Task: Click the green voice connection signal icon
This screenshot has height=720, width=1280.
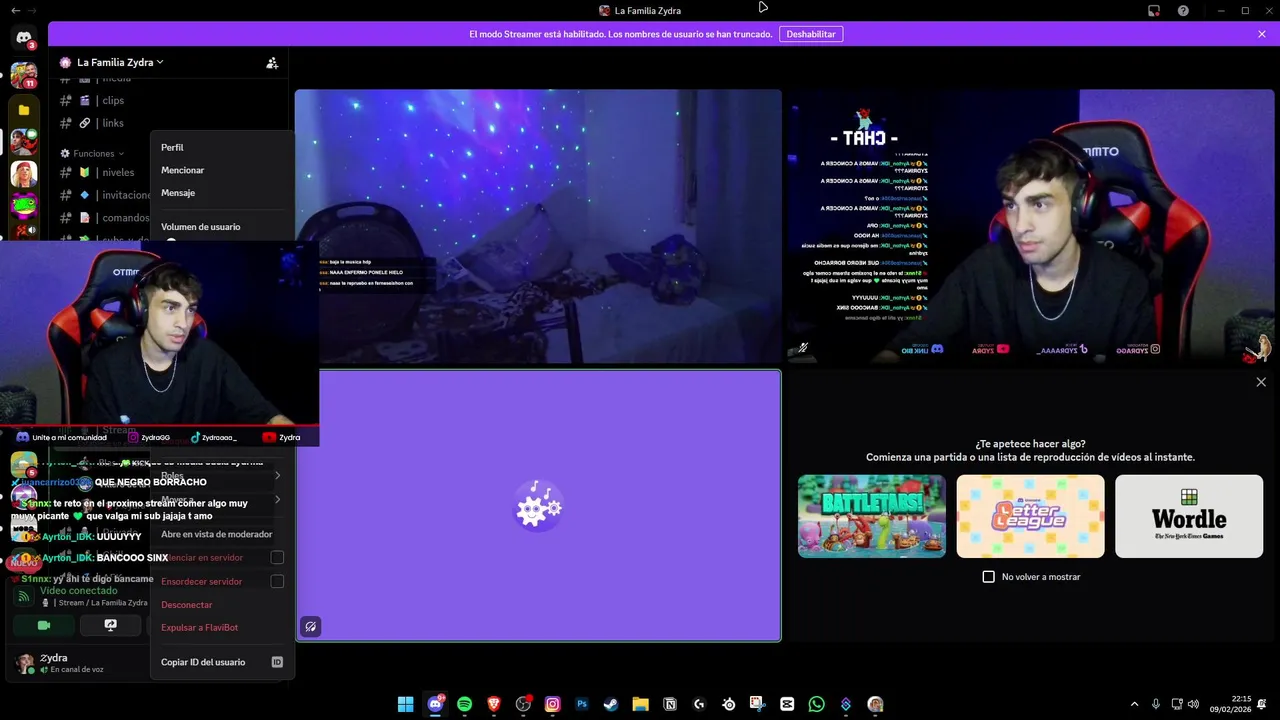Action: (23, 596)
